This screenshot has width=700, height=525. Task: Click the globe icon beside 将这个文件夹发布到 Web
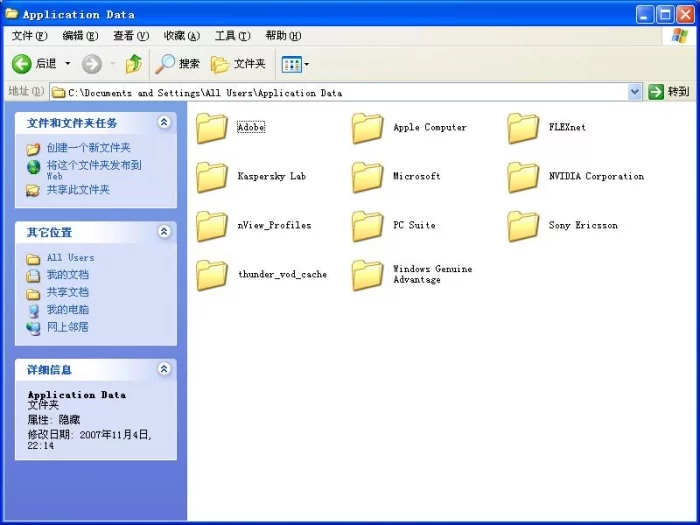click(x=33, y=167)
